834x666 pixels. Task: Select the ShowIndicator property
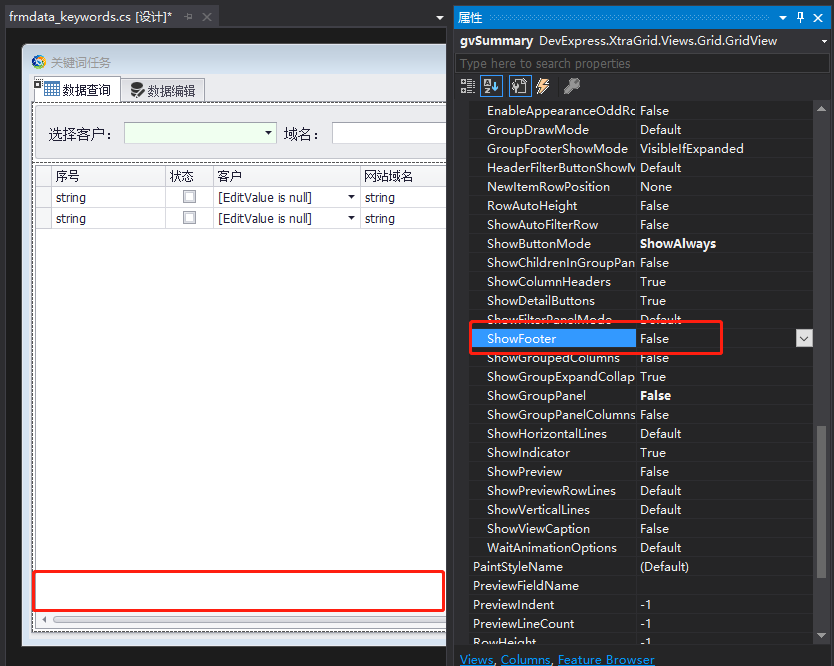pos(528,452)
